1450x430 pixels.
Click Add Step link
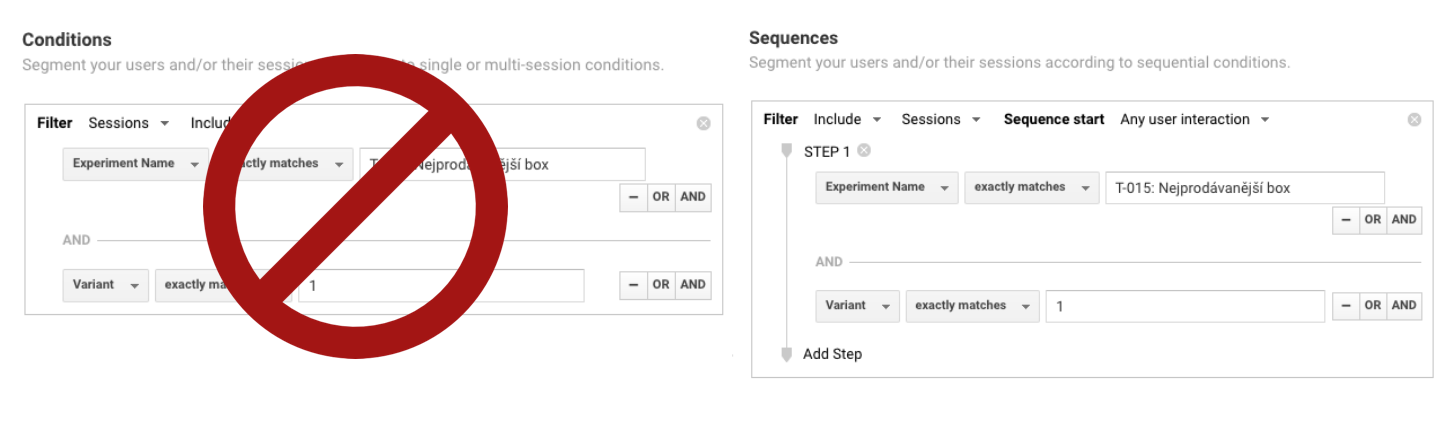point(832,354)
